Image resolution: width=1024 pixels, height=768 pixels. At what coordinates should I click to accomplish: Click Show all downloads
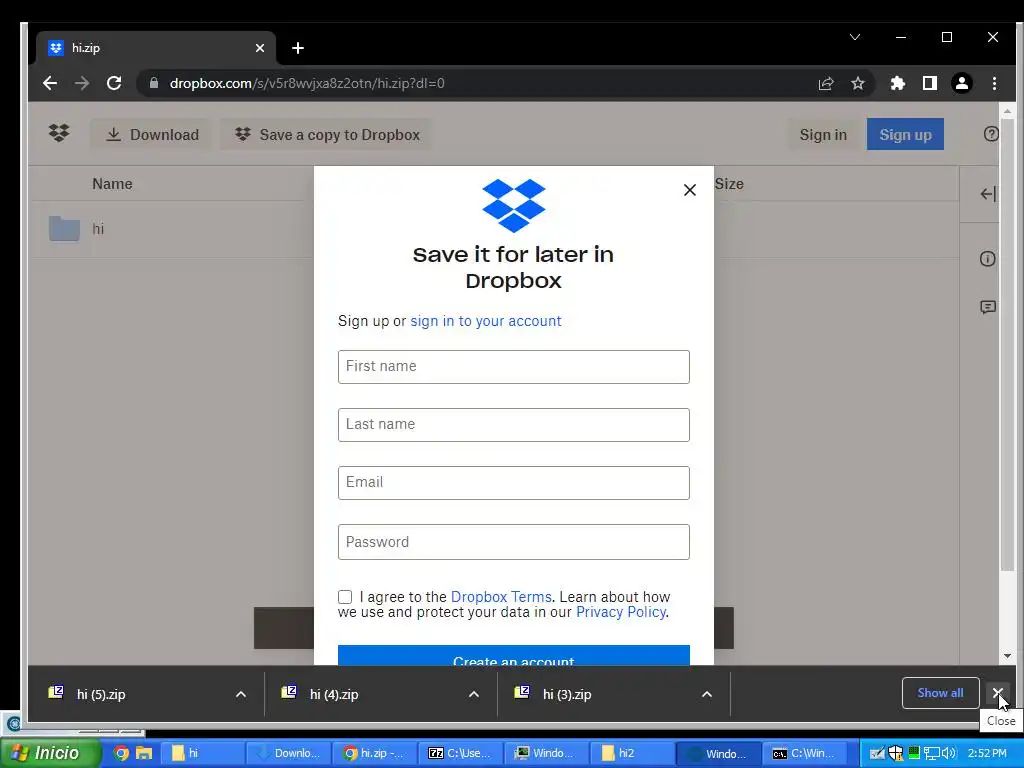click(x=940, y=693)
